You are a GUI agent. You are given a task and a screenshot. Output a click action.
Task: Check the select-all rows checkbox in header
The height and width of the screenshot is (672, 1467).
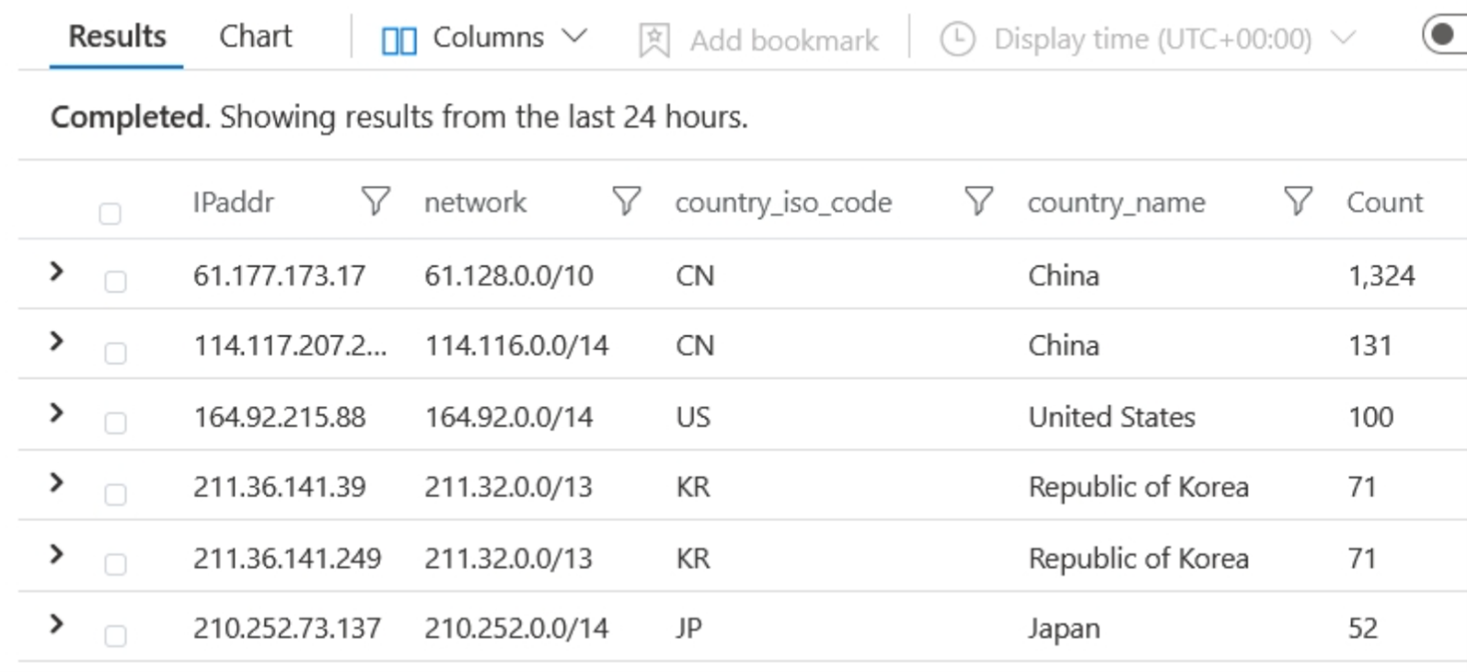[110, 213]
